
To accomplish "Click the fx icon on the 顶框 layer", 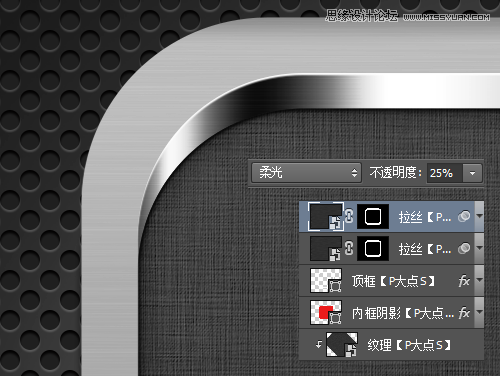I will [x=464, y=281].
